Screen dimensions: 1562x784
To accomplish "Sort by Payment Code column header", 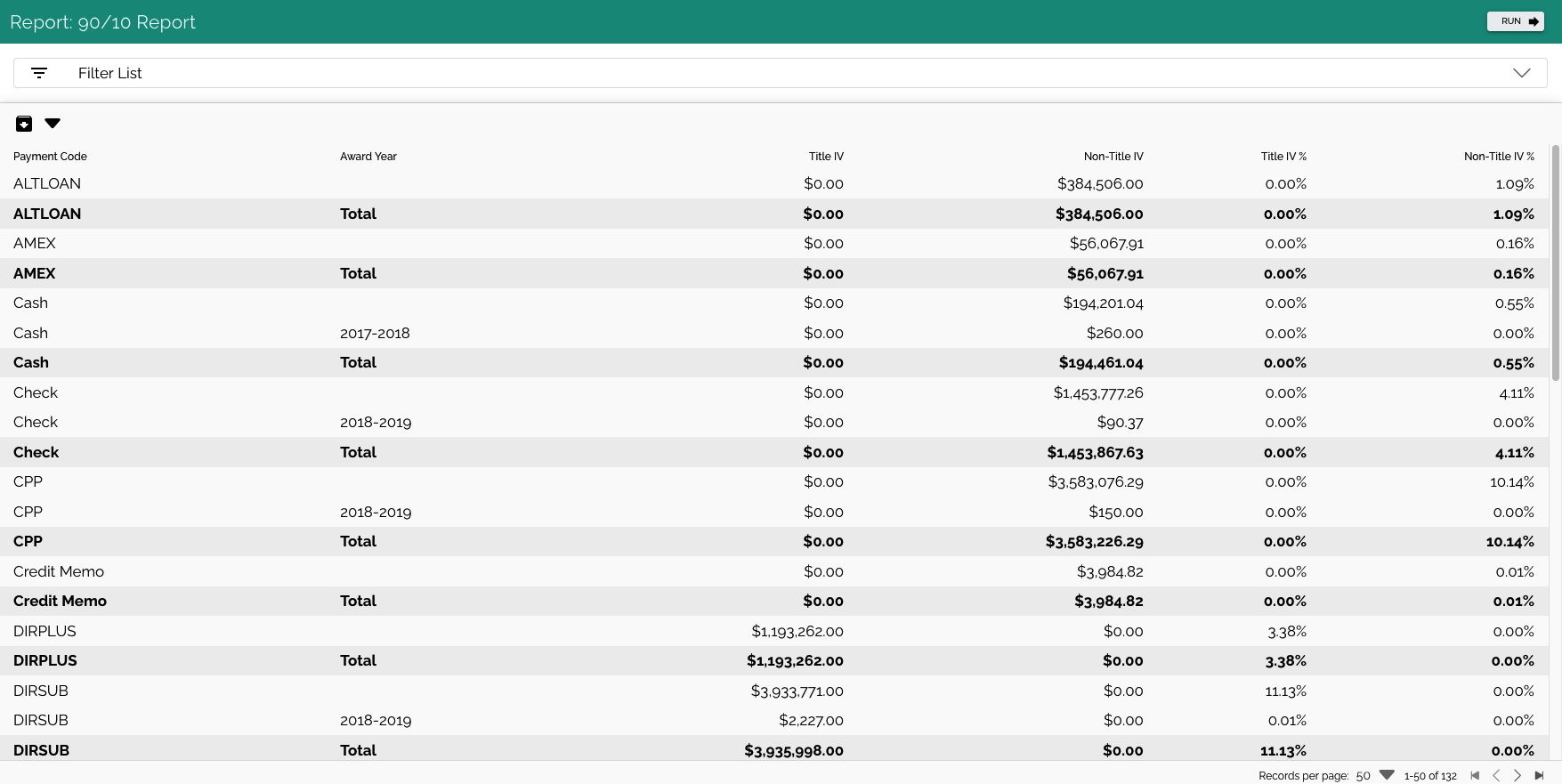I will click(x=50, y=157).
